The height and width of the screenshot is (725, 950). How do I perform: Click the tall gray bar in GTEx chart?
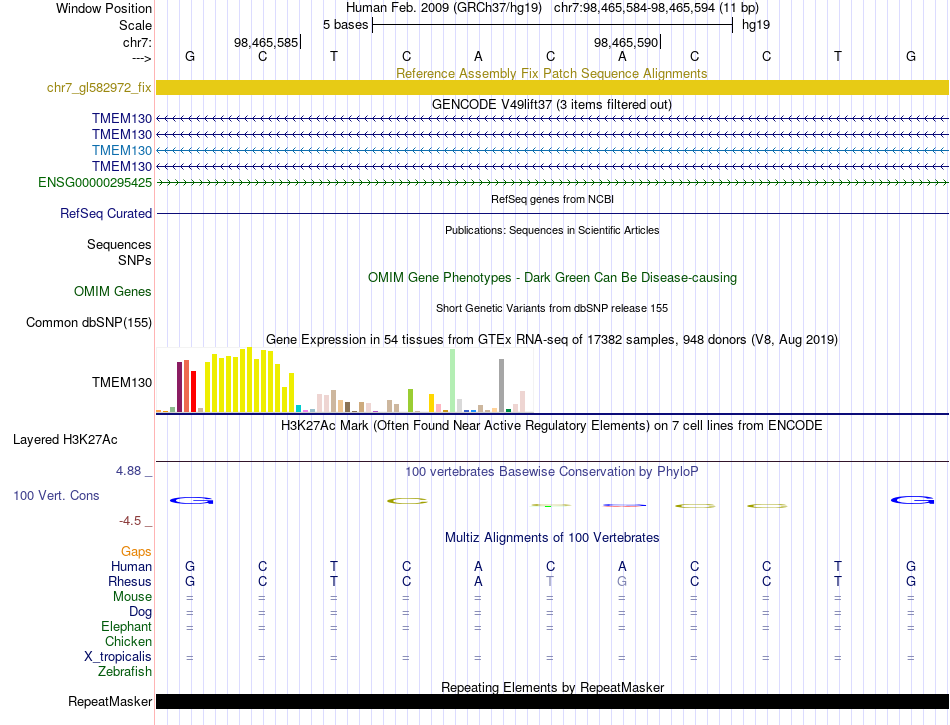click(502, 385)
